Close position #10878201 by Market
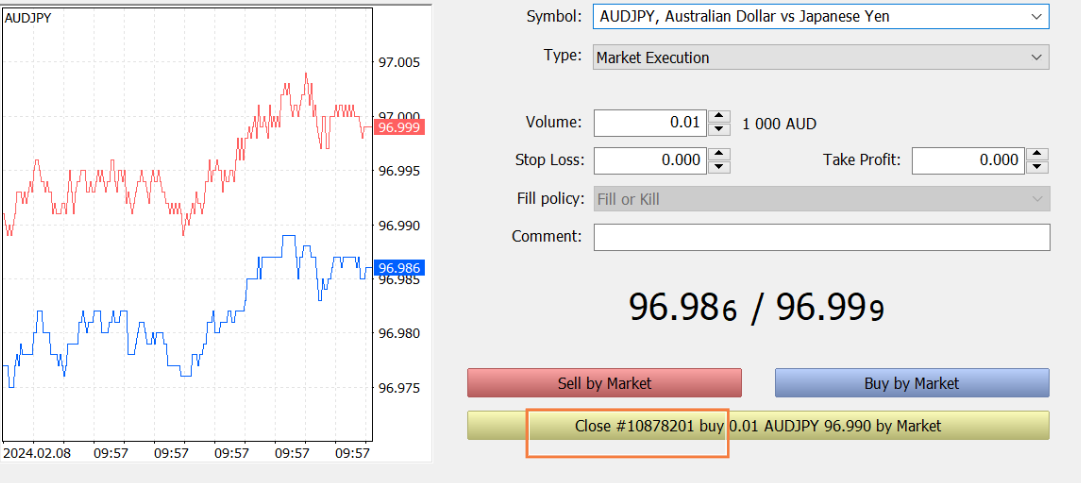Screen dimensions: 1081x483 click(757, 426)
